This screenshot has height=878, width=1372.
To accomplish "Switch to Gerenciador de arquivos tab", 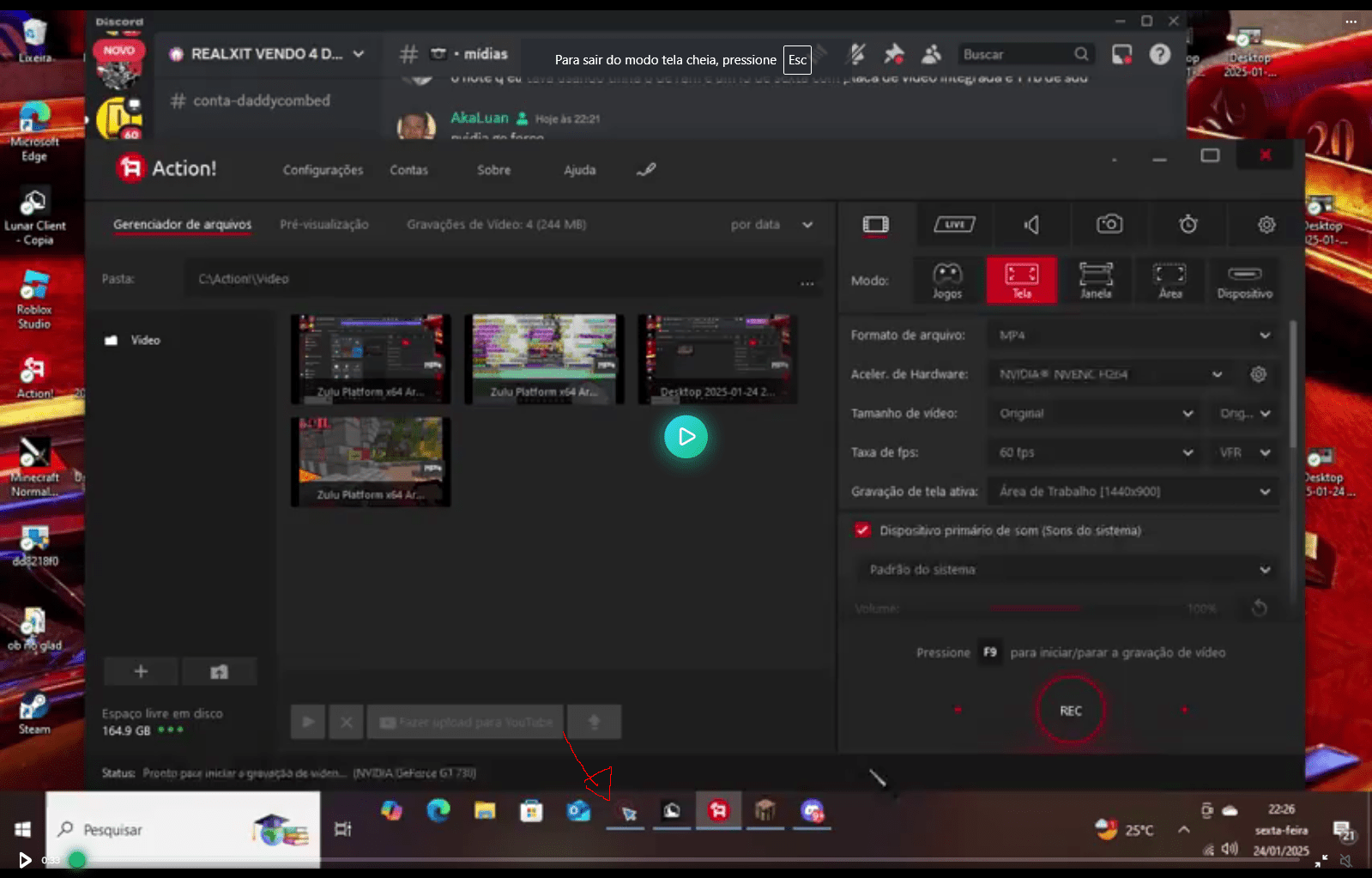I will pos(182,224).
